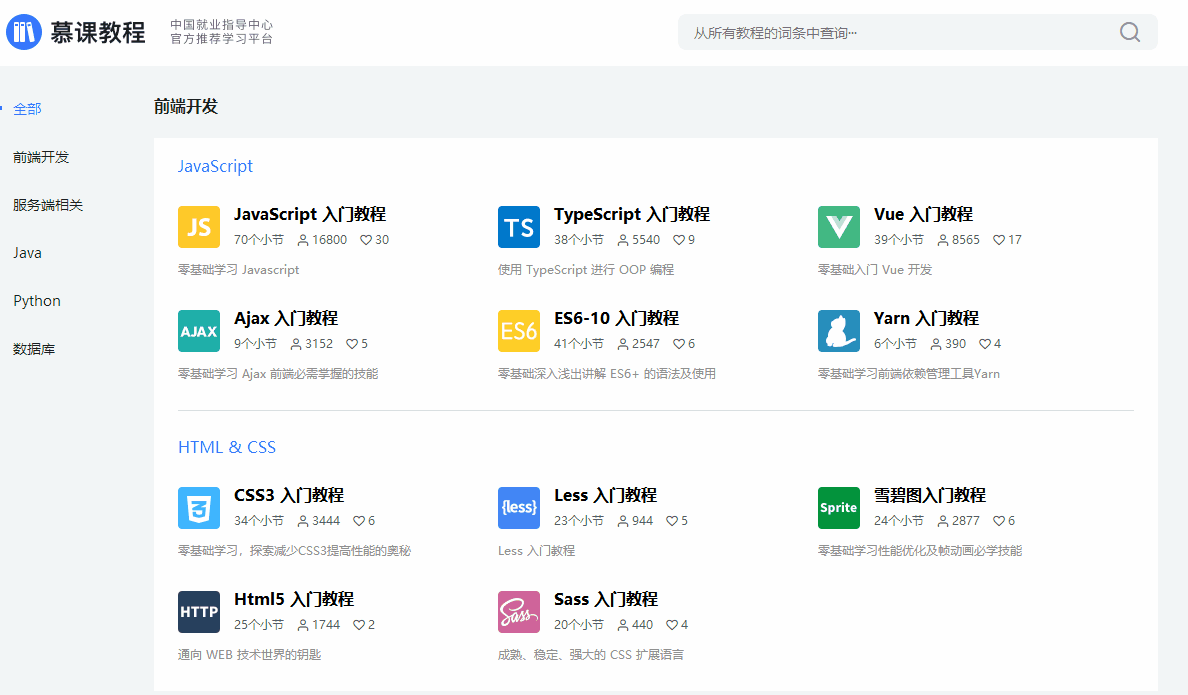This screenshot has height=695, width=1188.
Task: Click the heart icon on Sass 入门教程
Action: (672, 625)
